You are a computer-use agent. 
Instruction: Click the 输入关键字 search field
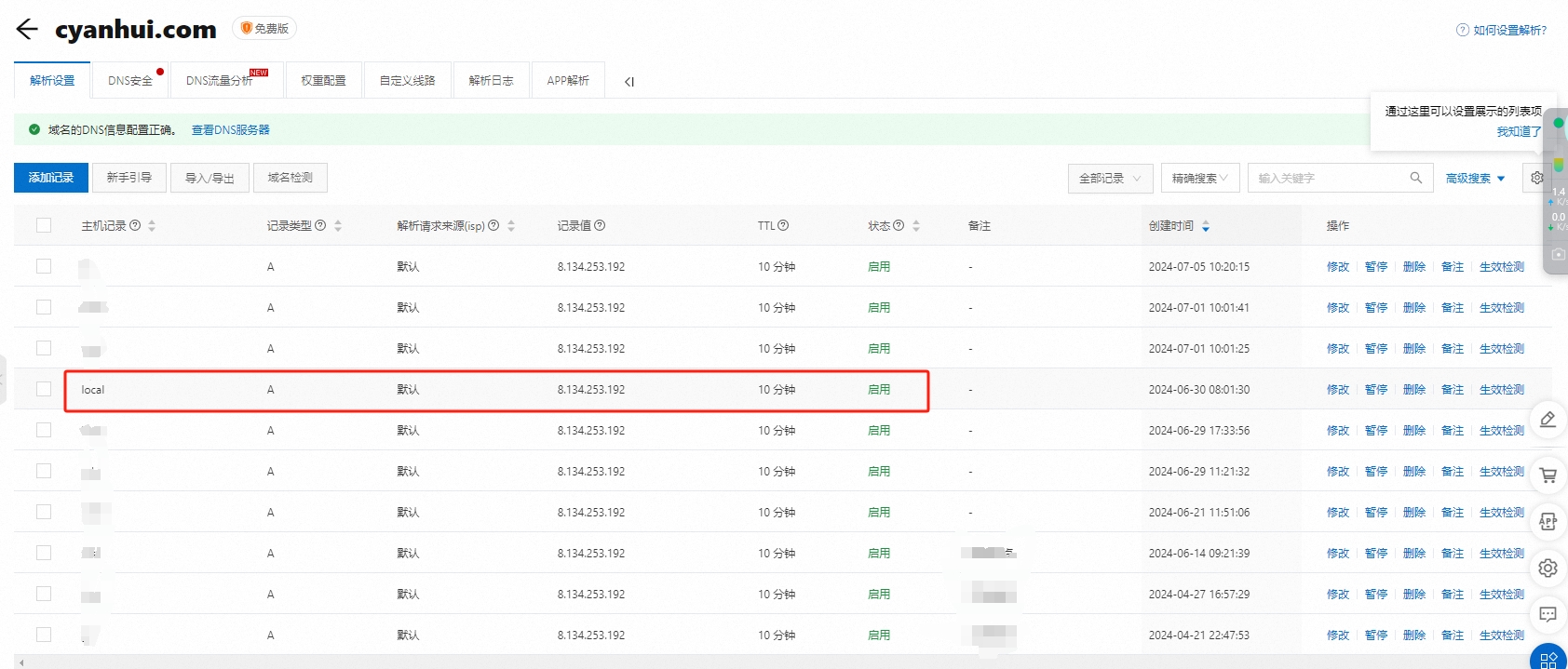1327,178
